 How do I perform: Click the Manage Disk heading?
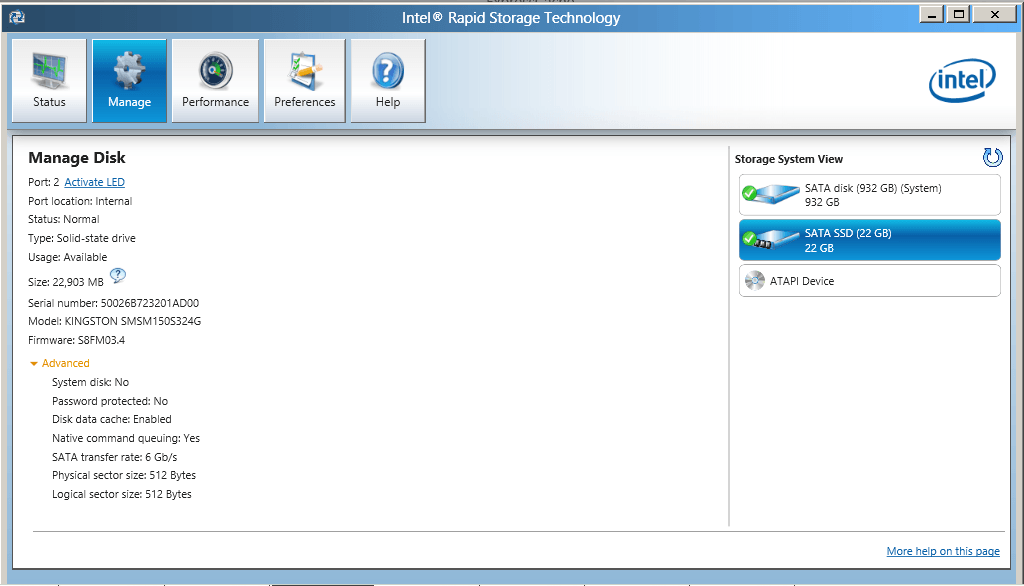[x=76, y=158]
